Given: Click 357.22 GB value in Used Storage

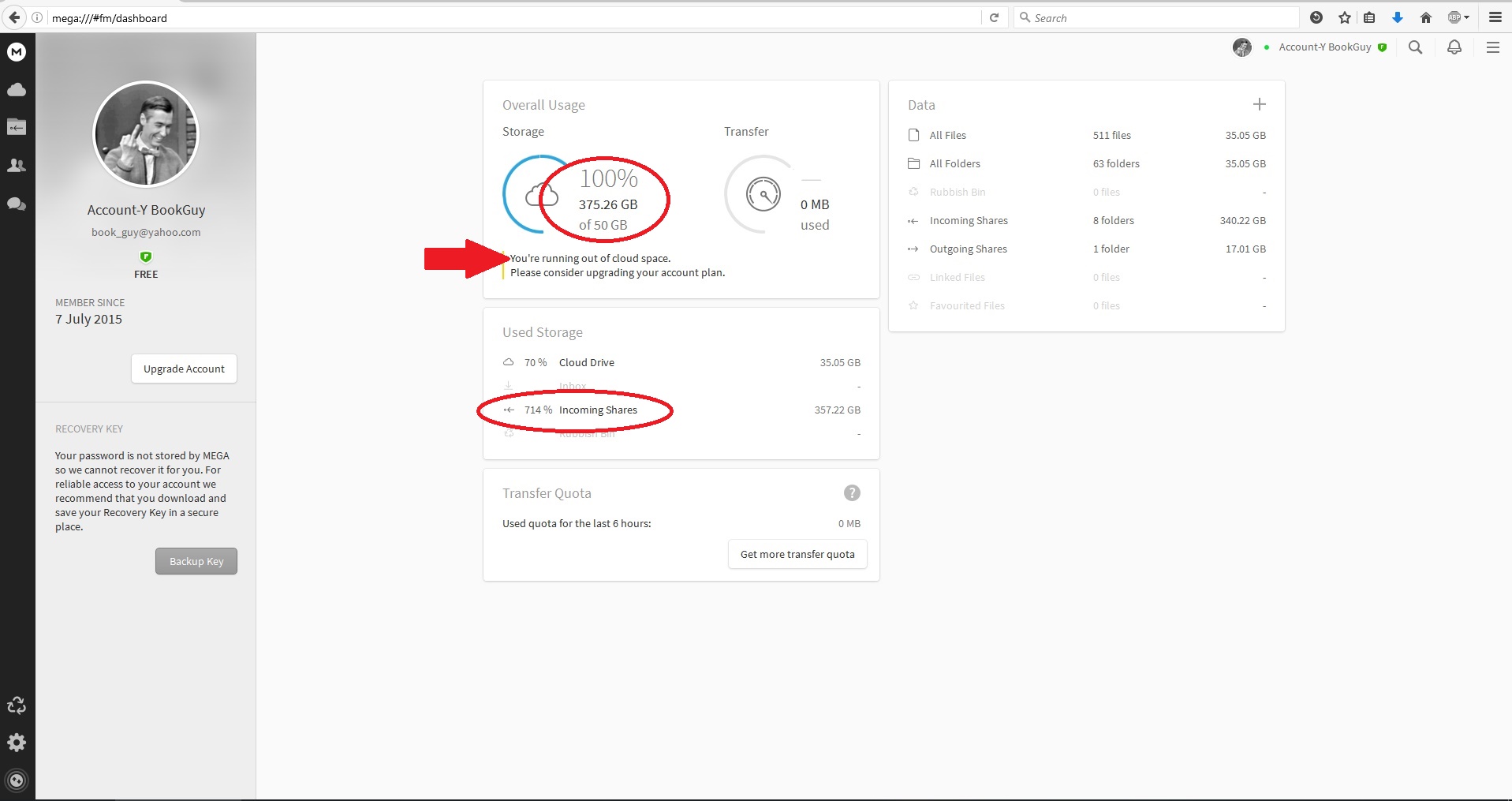Looking at the screenshot, I should (x=838, y=410).
